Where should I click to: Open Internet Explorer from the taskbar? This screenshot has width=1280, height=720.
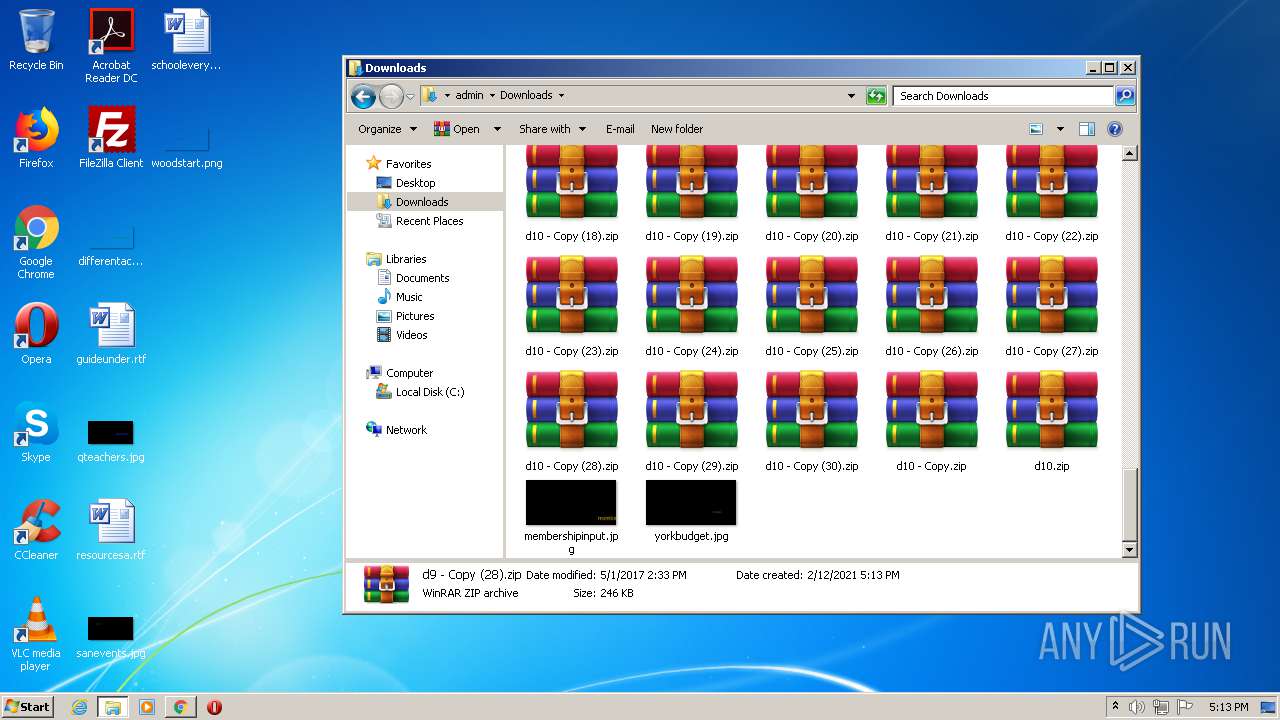tap(79, 707)
